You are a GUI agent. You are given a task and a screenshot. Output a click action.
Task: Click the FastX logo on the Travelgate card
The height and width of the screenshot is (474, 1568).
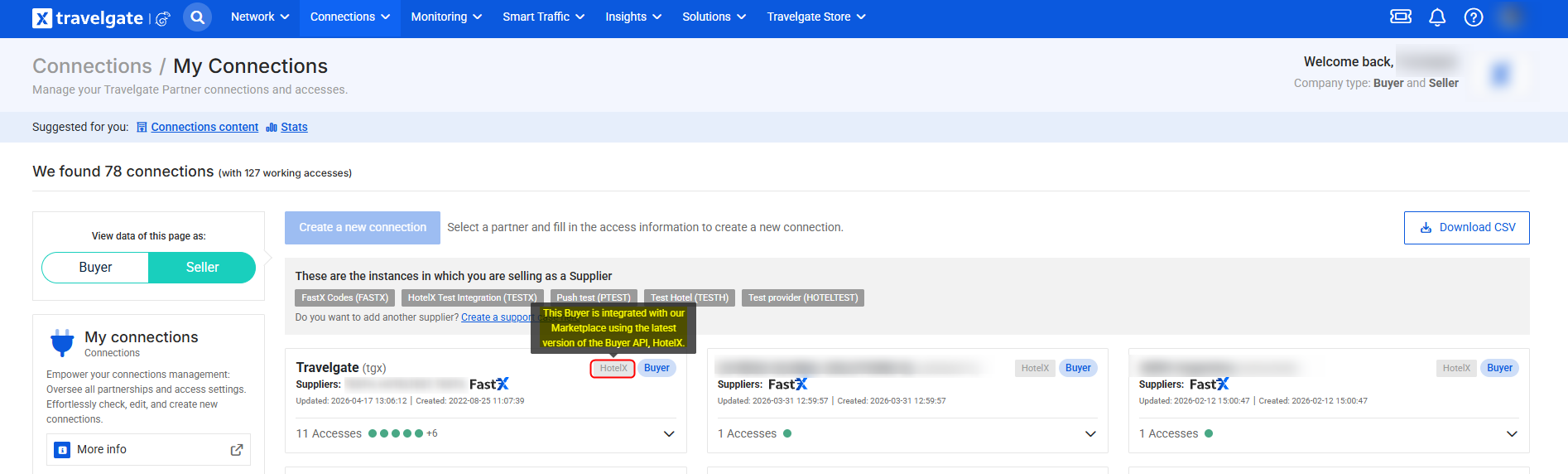point(489,385)
